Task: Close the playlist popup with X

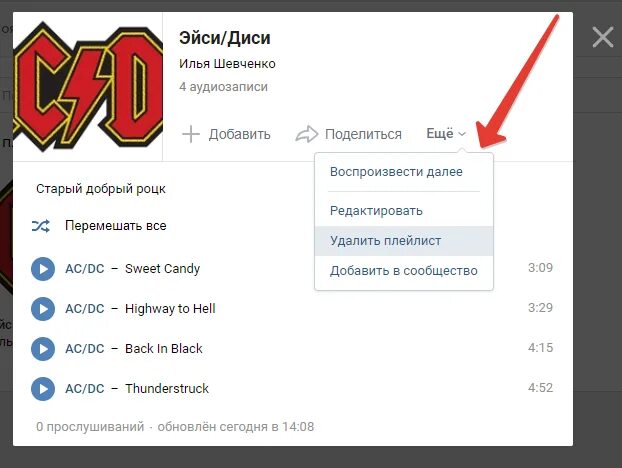Action: [x=603, y=37]
